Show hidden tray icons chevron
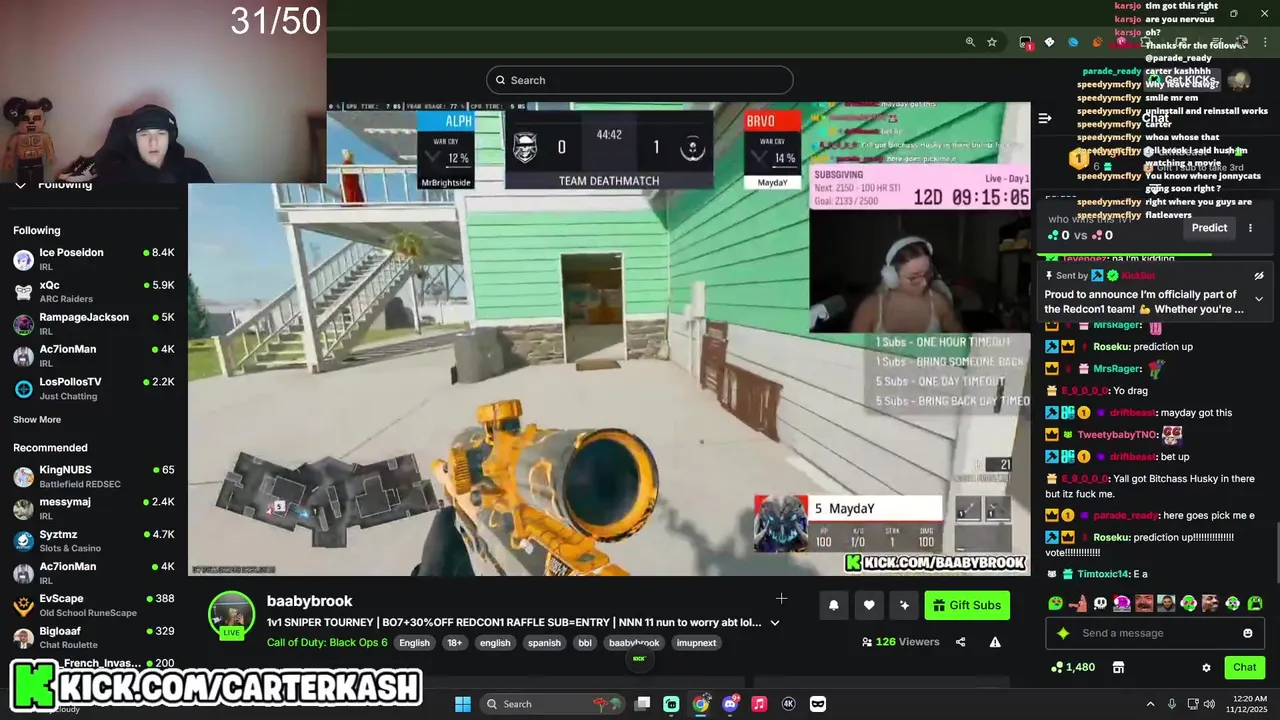This screenshot has width=1280, height=720. [x=1150, y=704]
